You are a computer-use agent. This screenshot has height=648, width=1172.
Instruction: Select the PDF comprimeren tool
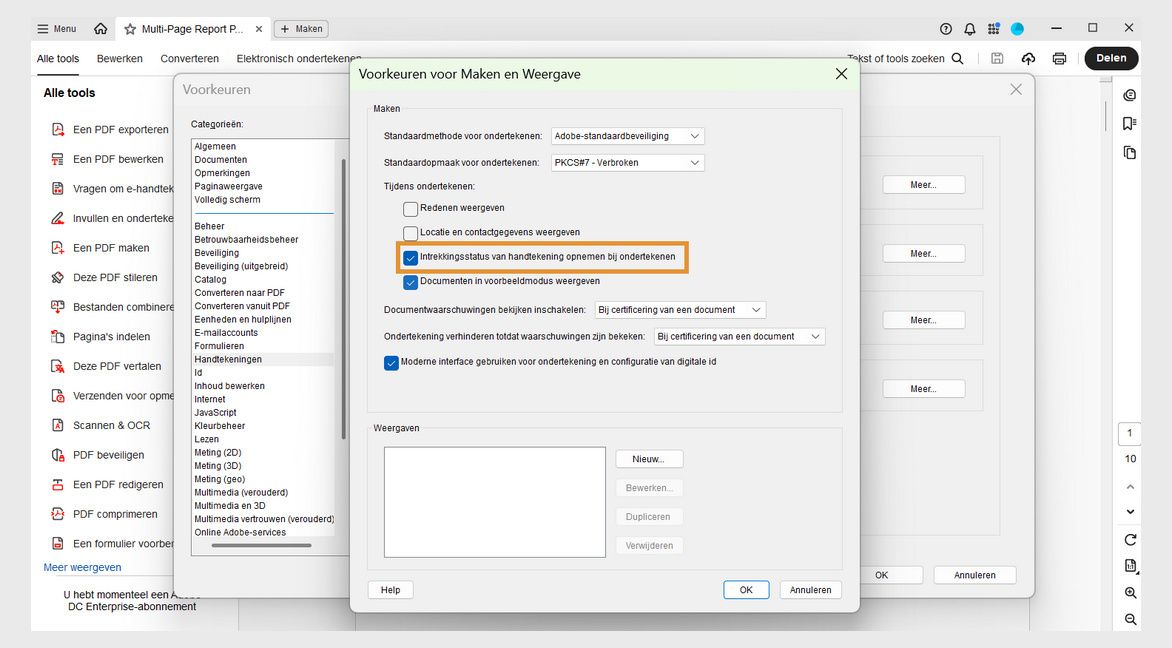click(105, 514)
